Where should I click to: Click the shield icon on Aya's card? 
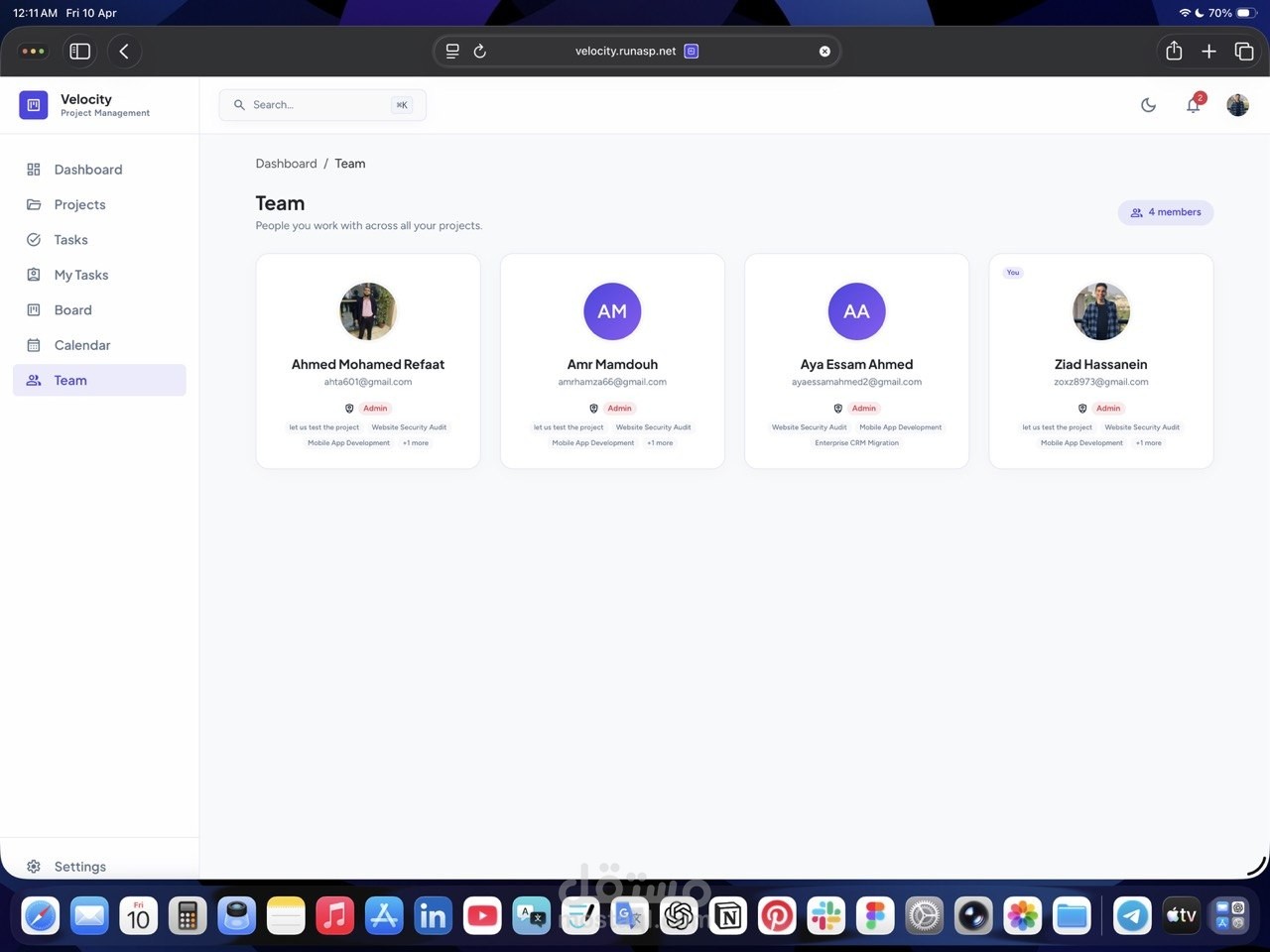click(837, 409)
